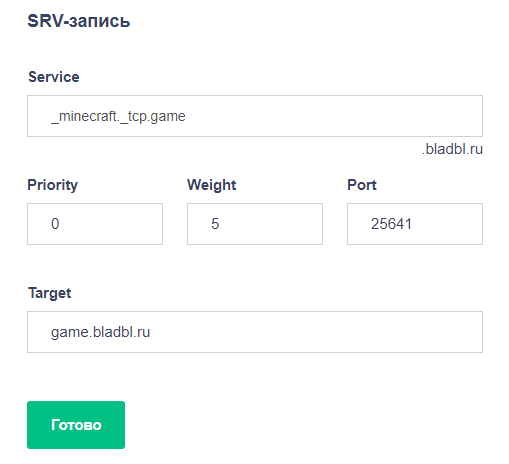Click the Service field label

point(54,77)
